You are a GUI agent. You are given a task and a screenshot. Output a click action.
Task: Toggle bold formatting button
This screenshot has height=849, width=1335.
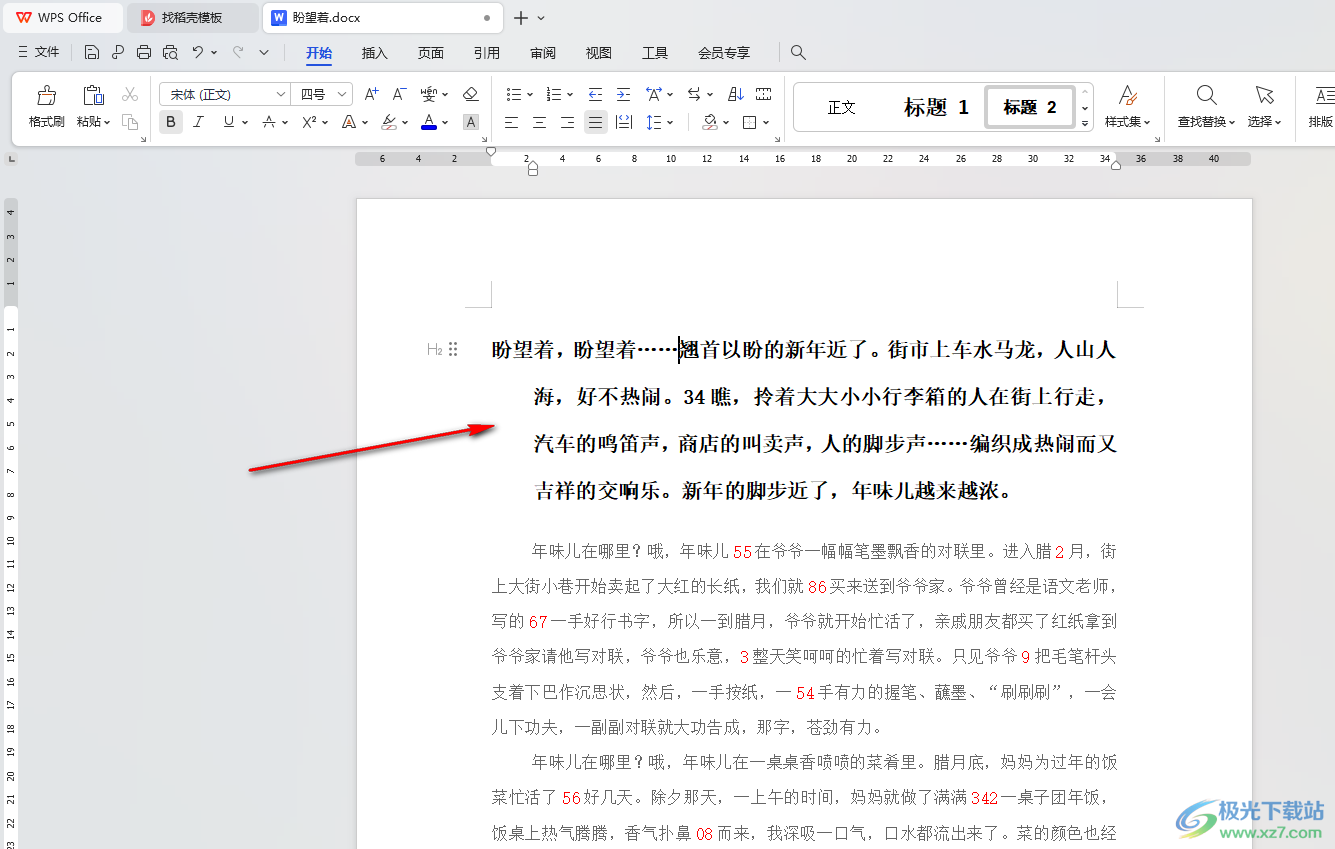171,122
